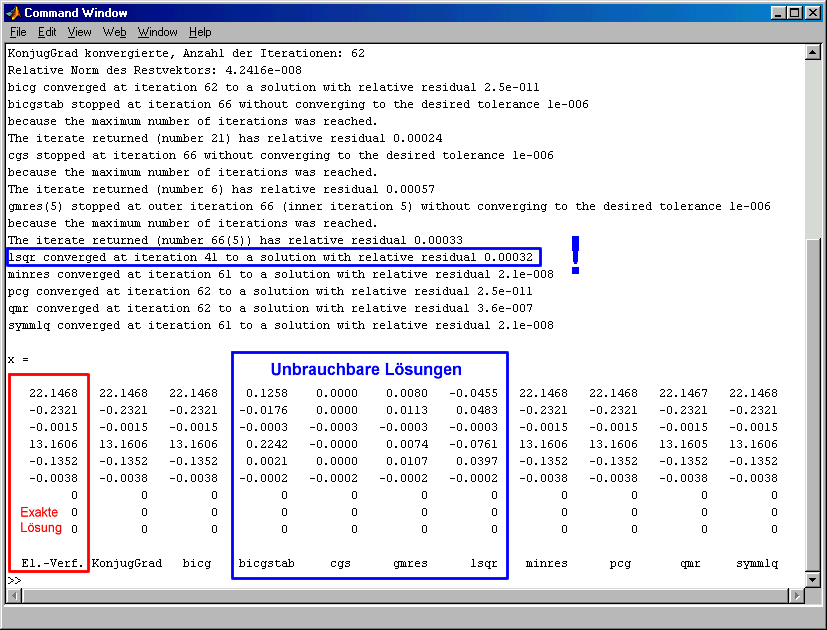Click the MATLAB icon in title bar
Screen dimensions: 827x630
pyautogui.click(x=14, y=13)
